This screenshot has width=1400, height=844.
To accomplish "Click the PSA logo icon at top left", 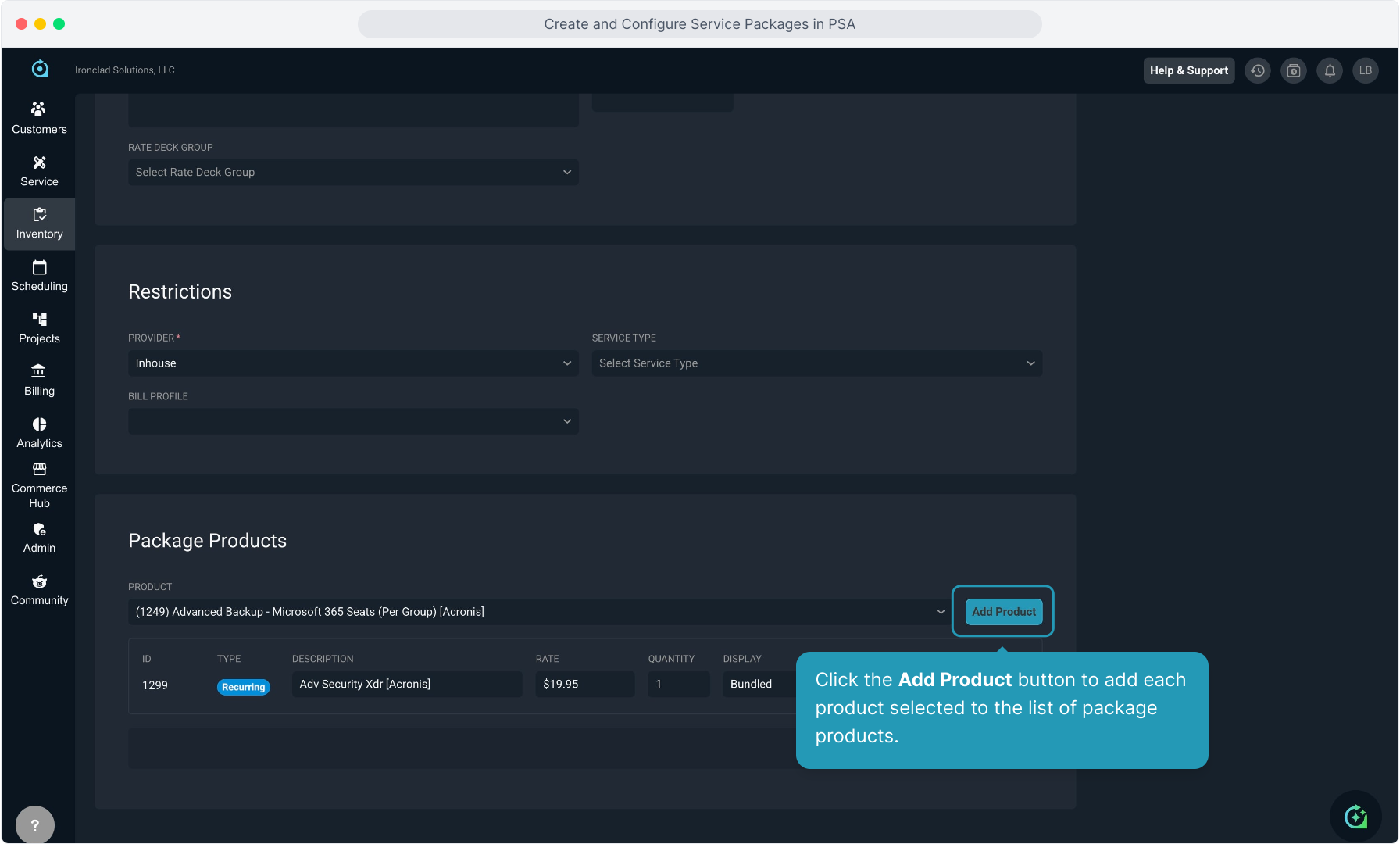I will coord(40,70).
